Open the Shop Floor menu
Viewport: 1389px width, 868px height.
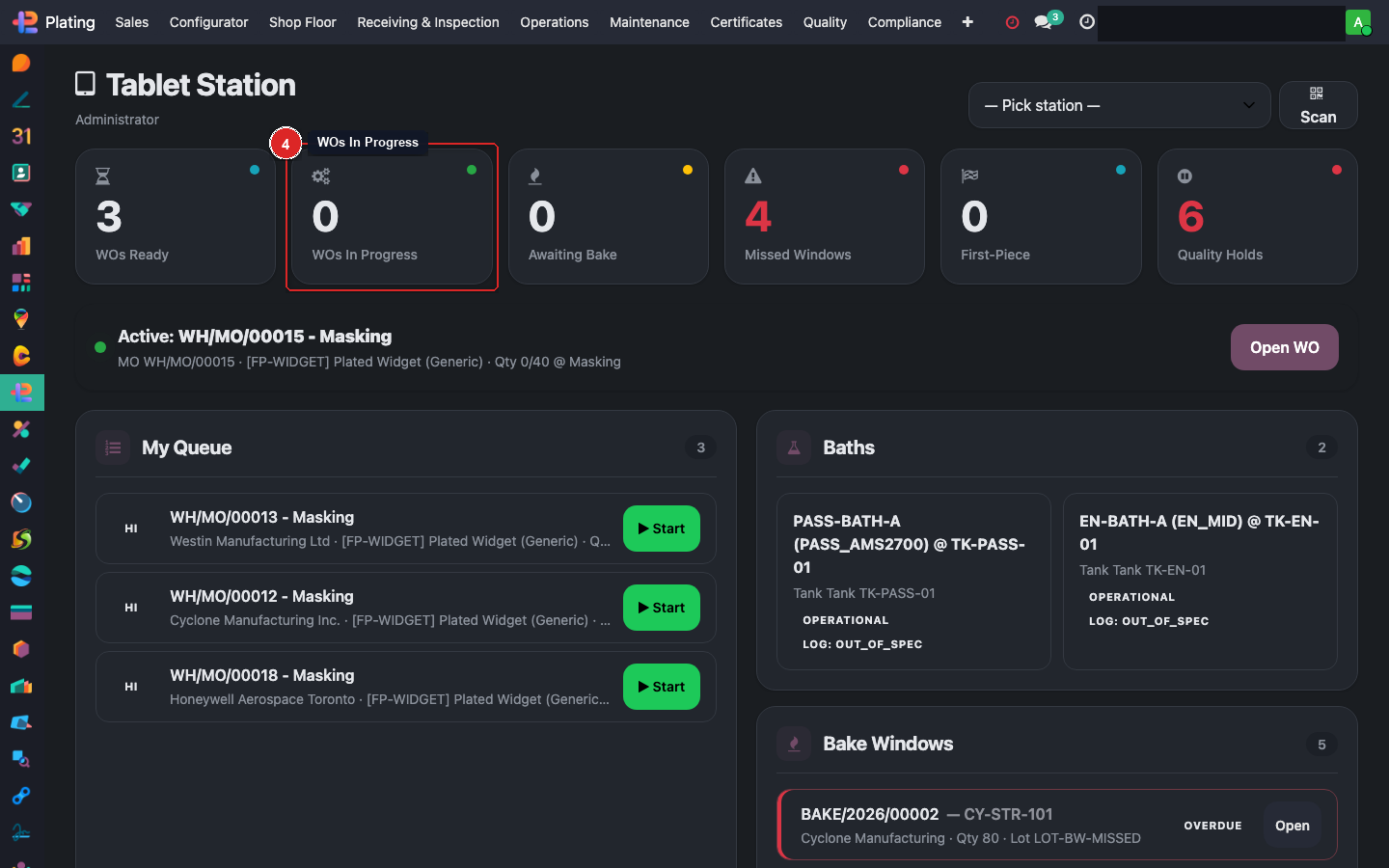(x=302, y=22)
